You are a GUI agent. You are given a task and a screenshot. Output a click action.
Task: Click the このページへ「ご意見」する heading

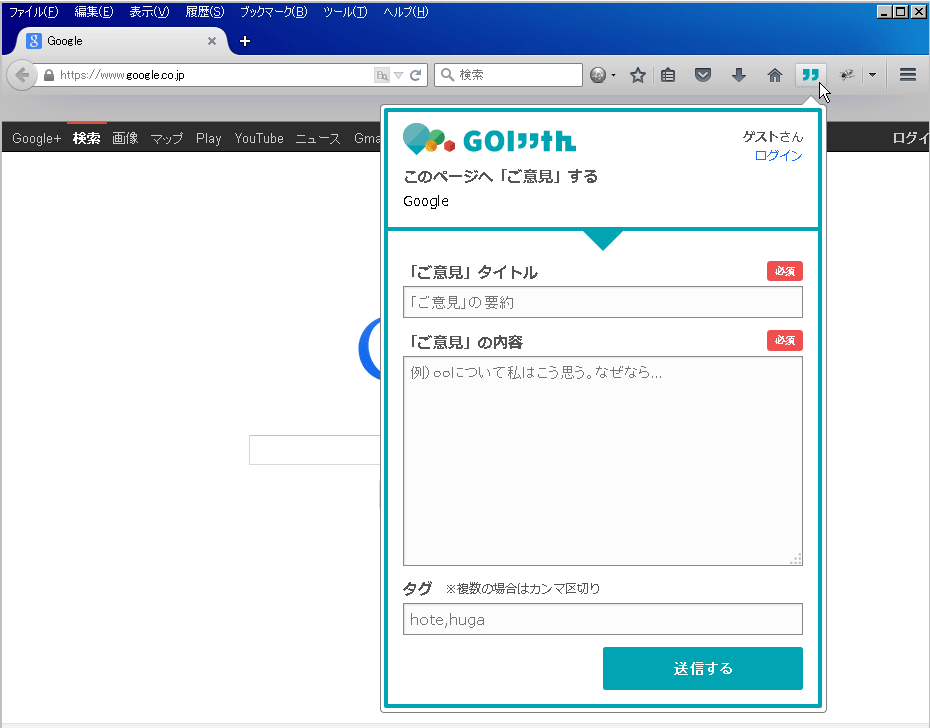coord(500,176)
